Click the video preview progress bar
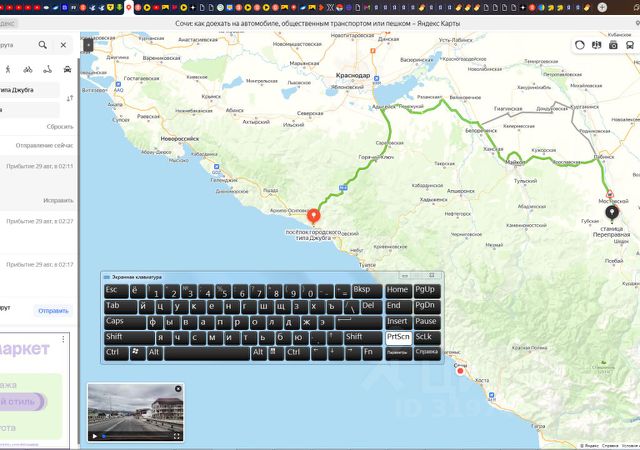The image size is (640, 450). [137, 436]
